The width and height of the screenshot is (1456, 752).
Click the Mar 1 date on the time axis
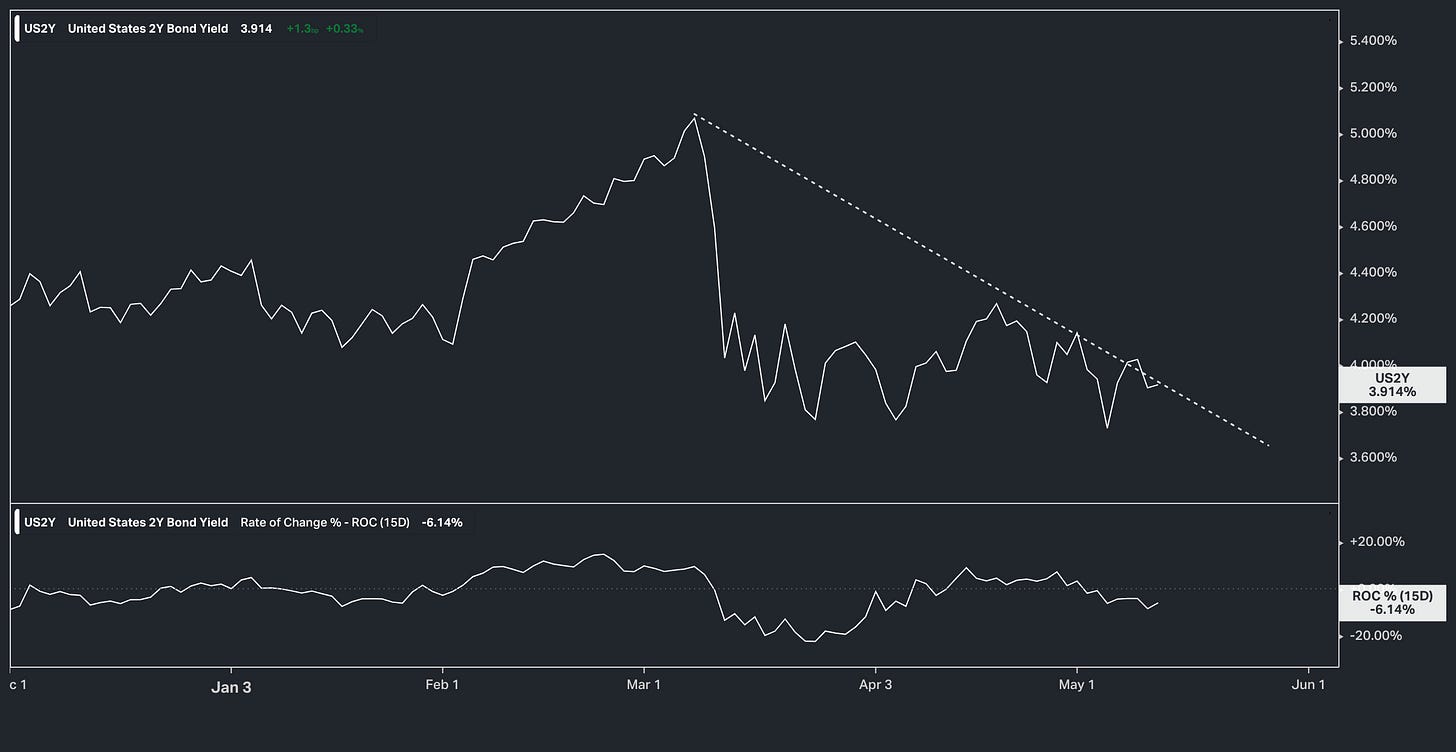[x=644, y=685]
